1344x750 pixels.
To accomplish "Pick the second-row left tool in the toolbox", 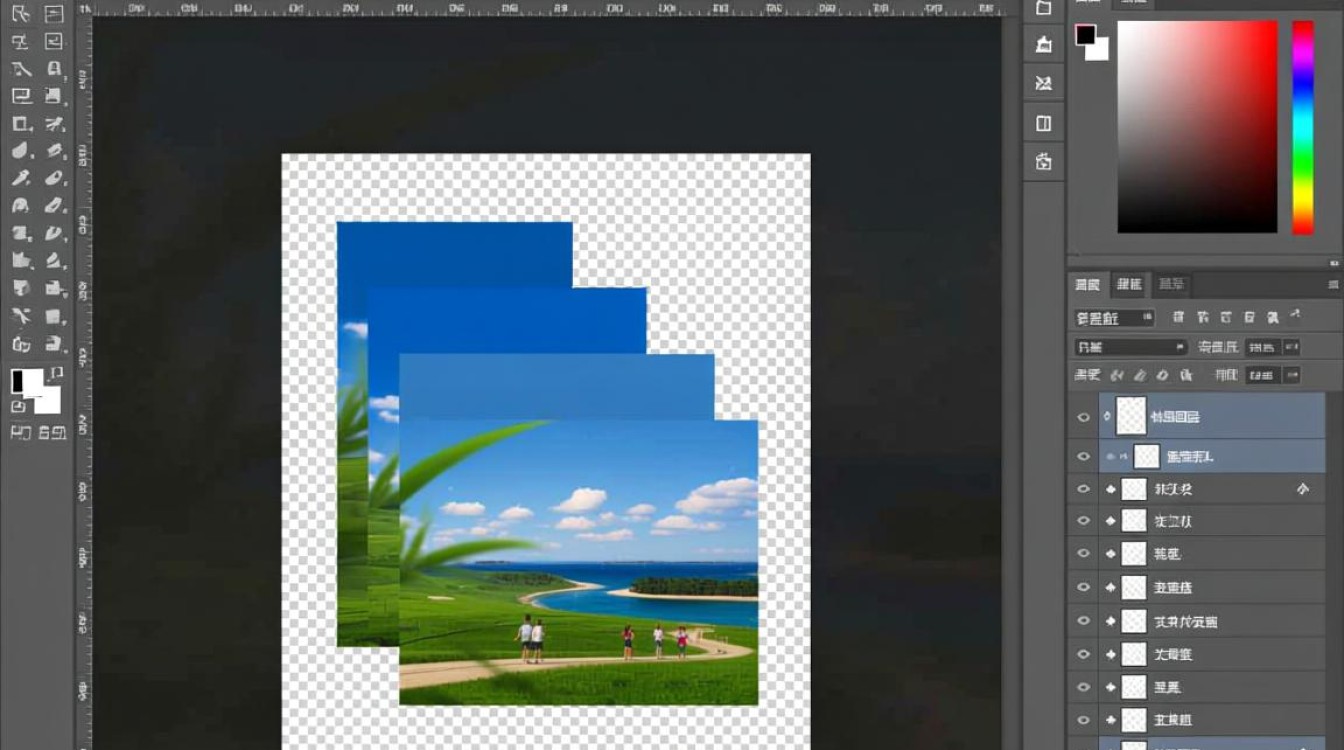I will (x=20, y=42).
